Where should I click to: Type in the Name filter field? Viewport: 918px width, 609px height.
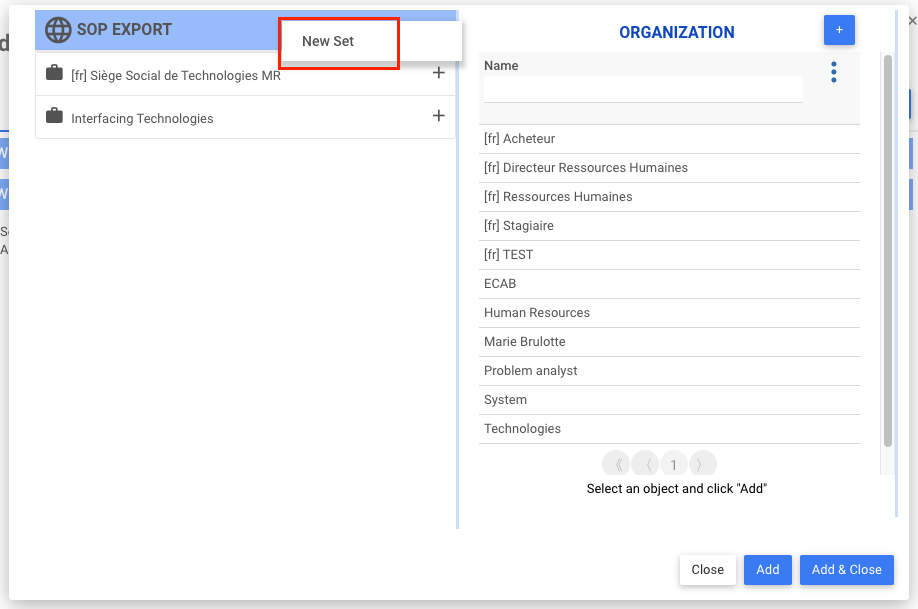pyautogui.click(x=643, y=89)
